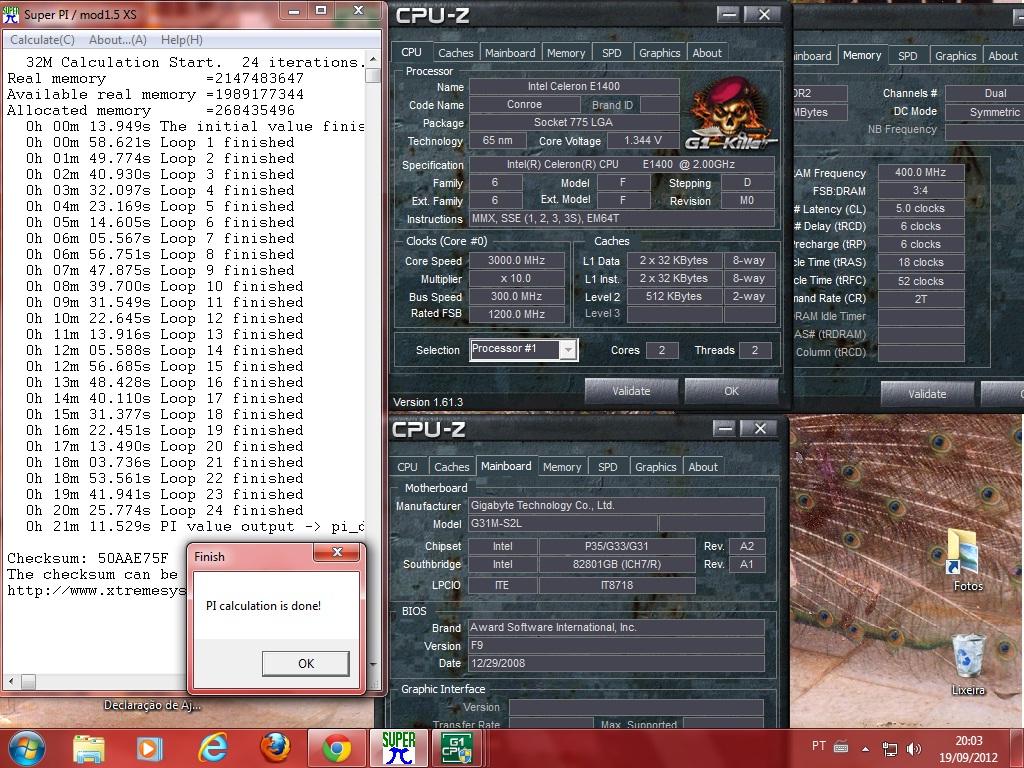Click Validate in top CPU-Z window
Viewport: 1024px width, 768px height.
click(631, 391)
